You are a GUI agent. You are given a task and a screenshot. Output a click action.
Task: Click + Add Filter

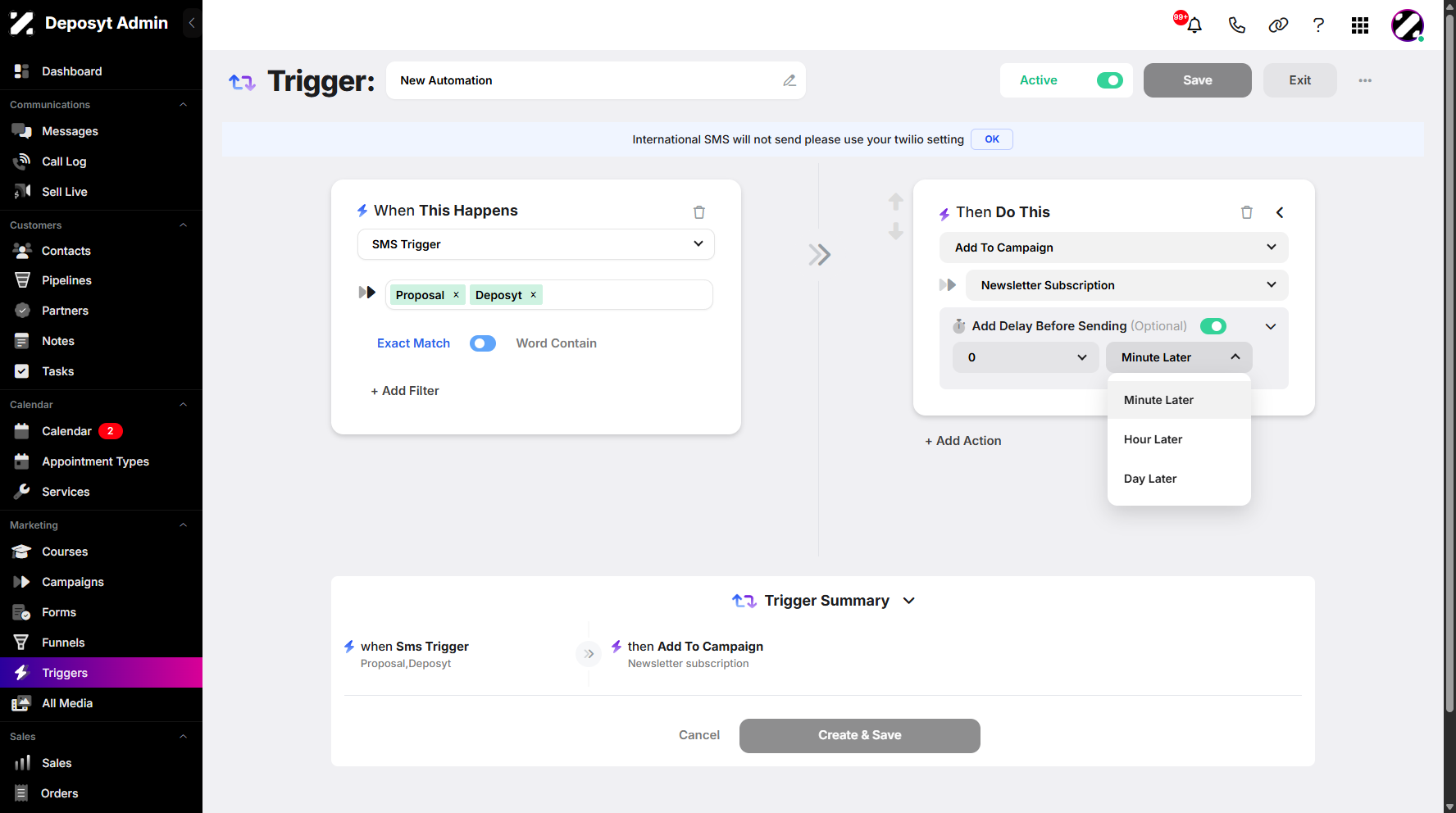[x=405, y=391]
